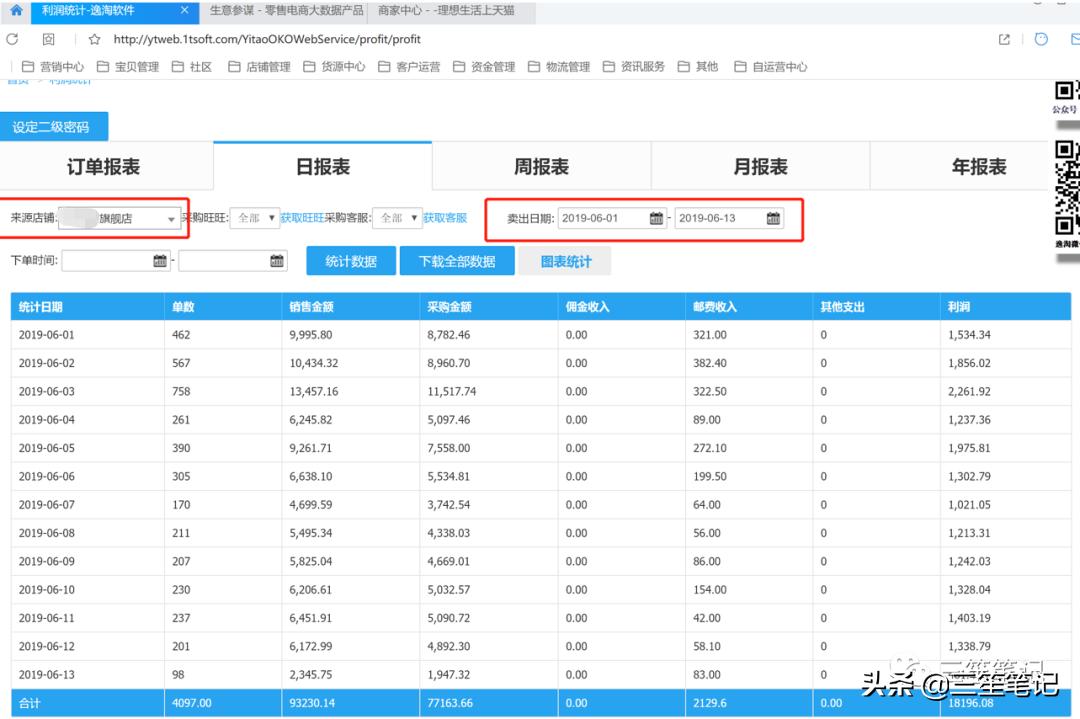The width and height of the screenshot is (1080, 719).
Task: Click the open-in-new-window icon beside the address bar
Action: click(x=1003, y=40)
